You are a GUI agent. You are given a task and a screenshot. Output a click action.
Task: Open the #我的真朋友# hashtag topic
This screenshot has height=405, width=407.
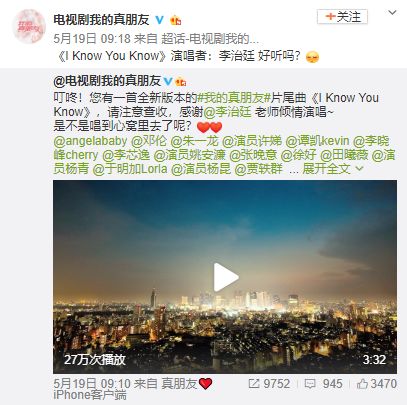233,98
